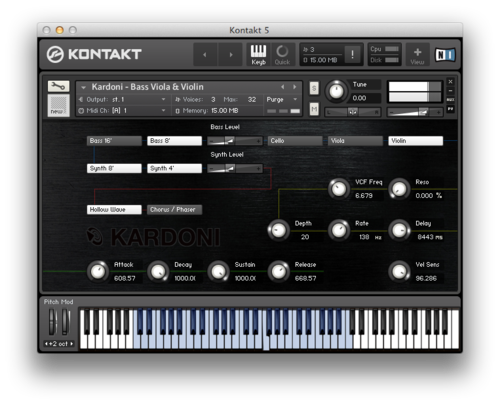Viewport: 500px width, 405px height.
Task: Click the Attack knob
Action: point(98,271)
